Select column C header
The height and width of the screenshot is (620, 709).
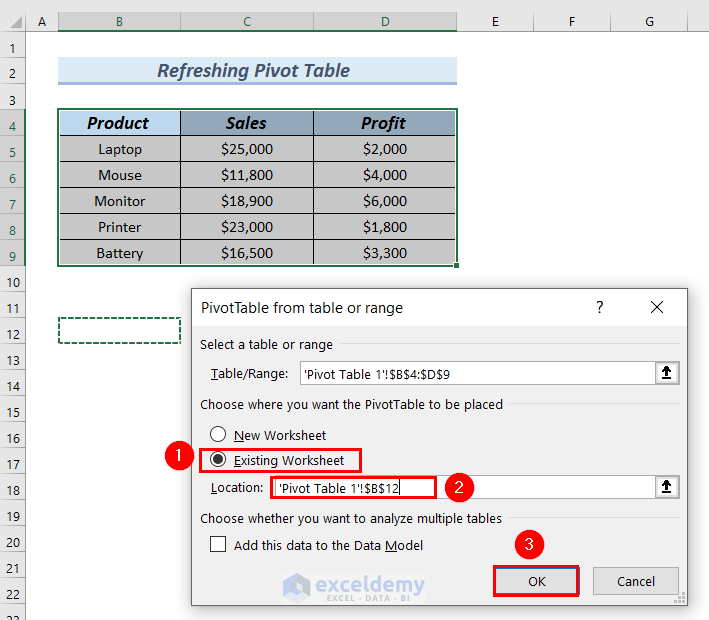click(x=246, y=21)
